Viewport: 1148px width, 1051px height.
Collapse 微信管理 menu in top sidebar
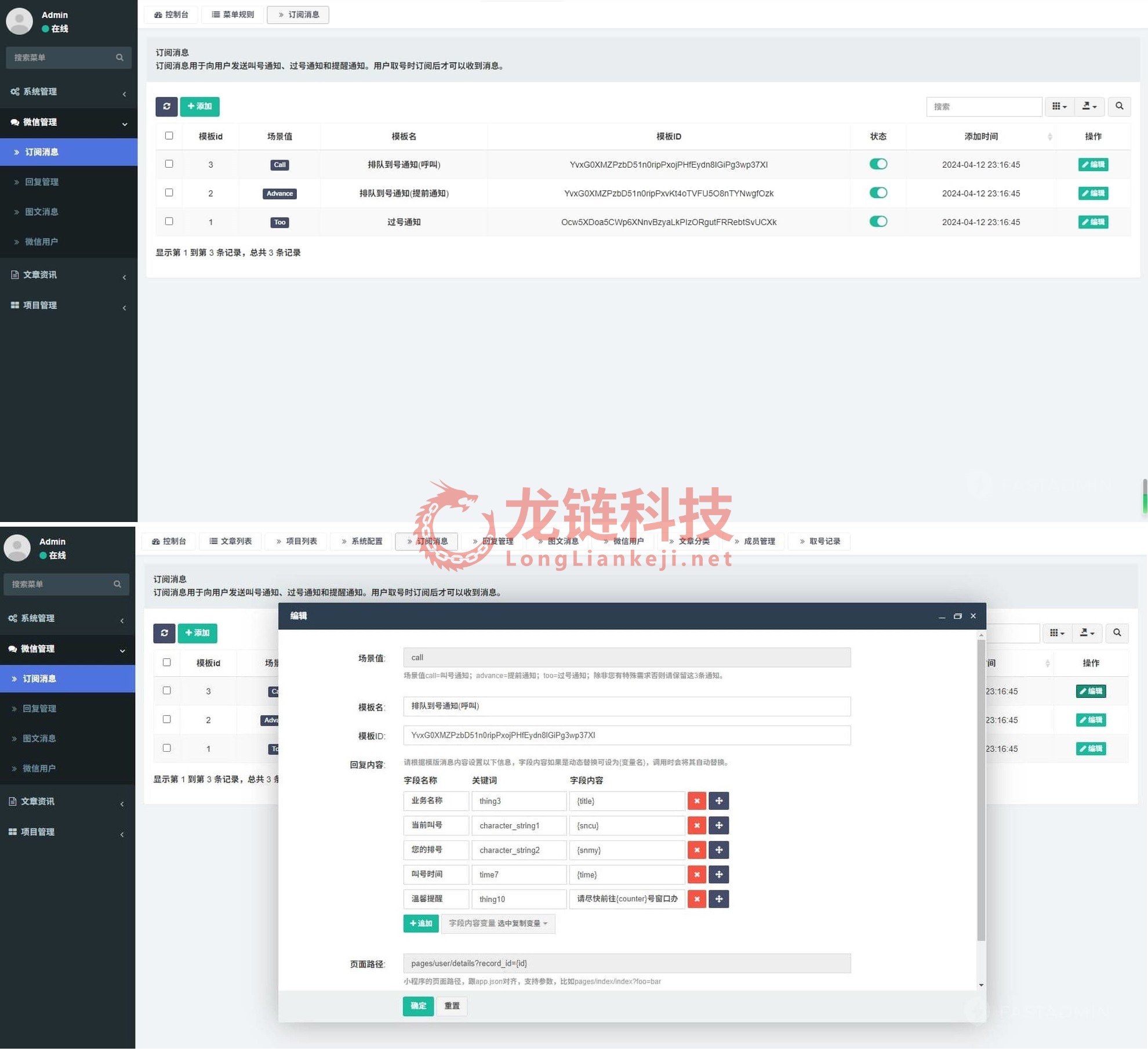click(x=68, y=122)
